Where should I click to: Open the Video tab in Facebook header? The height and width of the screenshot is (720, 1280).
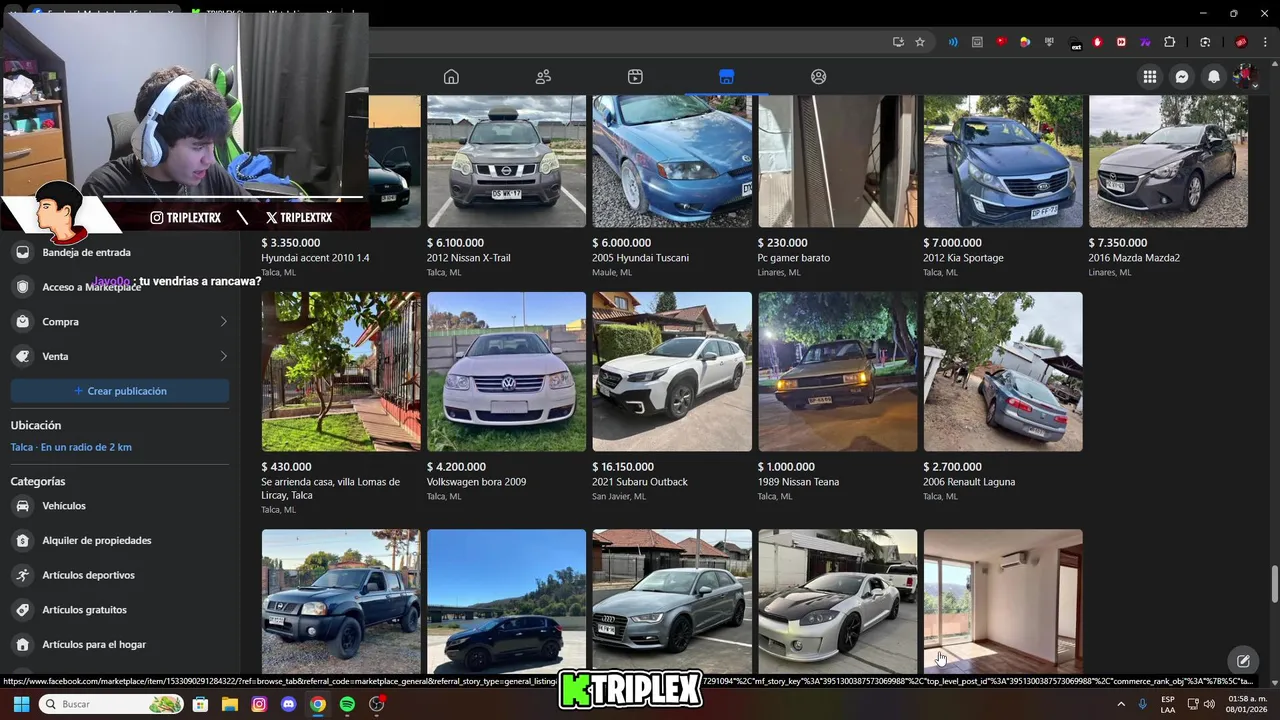635,77
